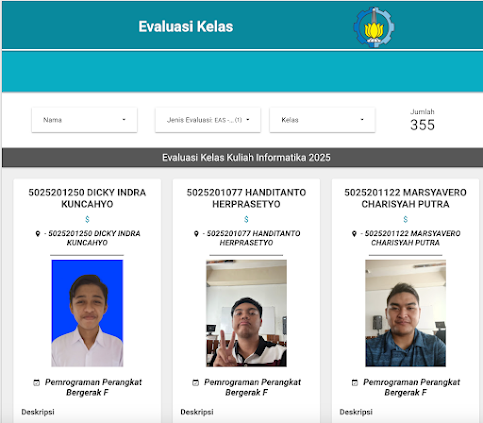This screenshot has width=483, height=423.
Task: Click calendar icon on Marsyavero's card
Action: 355,383
